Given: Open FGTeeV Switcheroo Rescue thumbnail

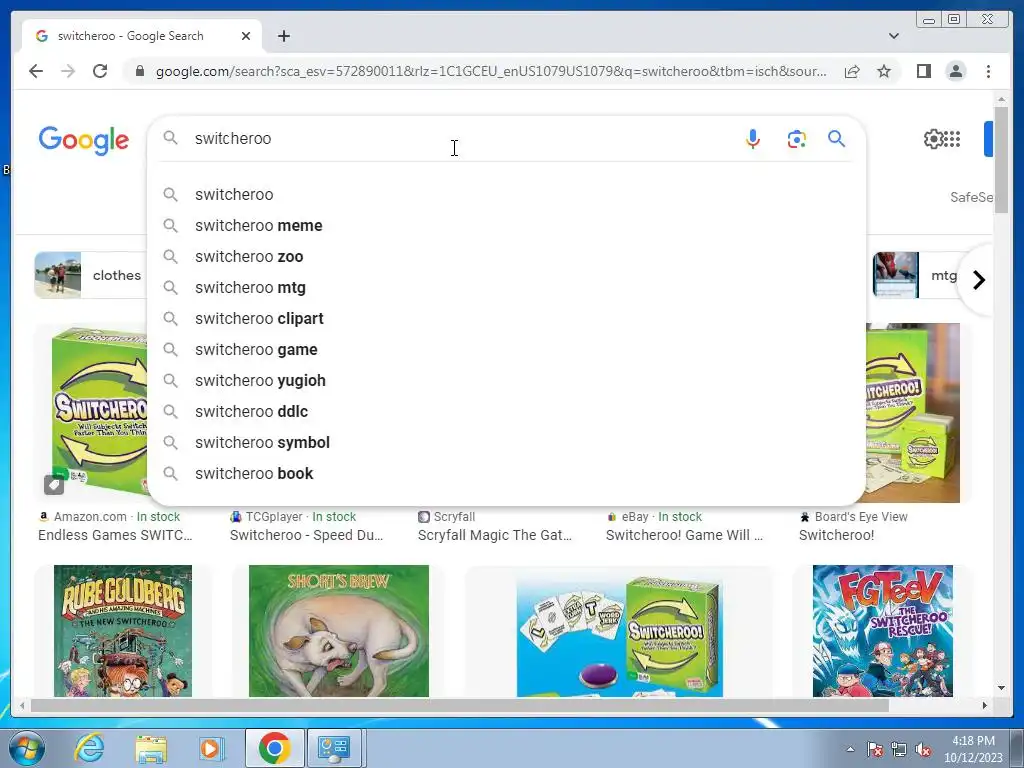Looking at the screenshot, I should pos(882,631).
